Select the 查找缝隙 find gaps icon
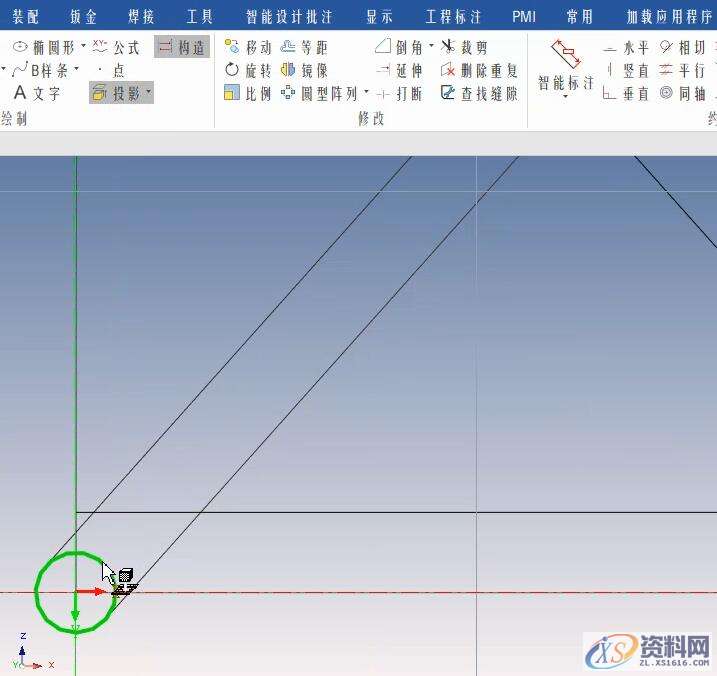Screen dimensions: 717x676 (448, 93)
